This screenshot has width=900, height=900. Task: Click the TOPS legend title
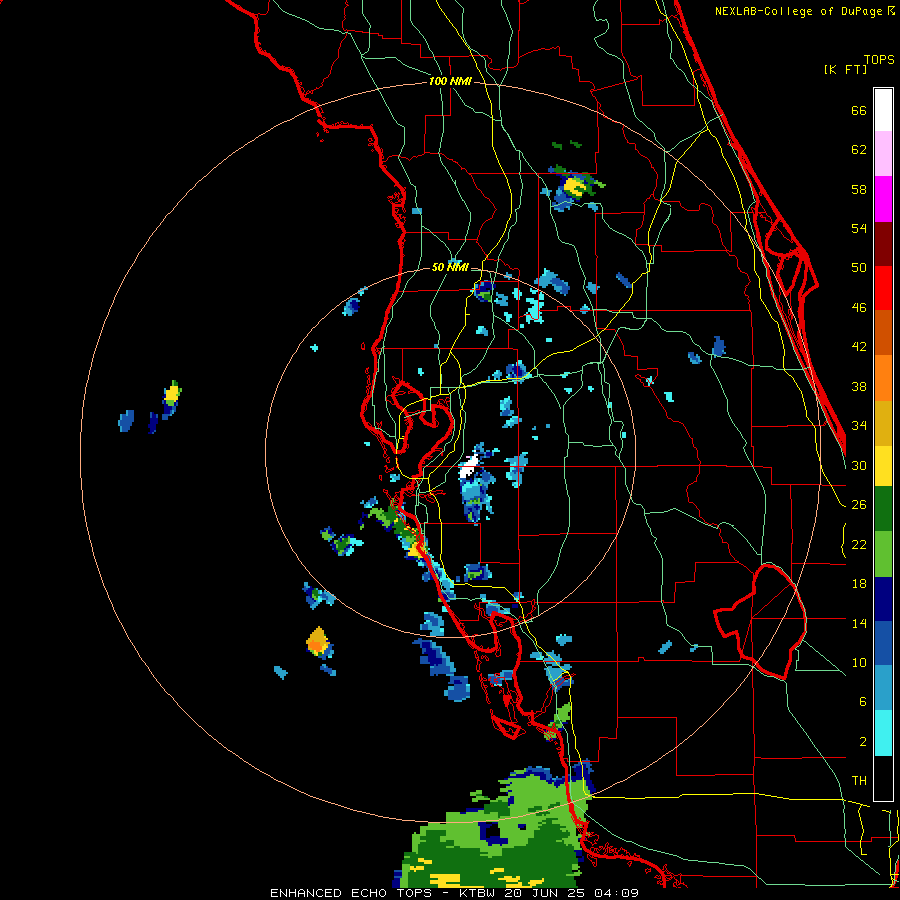879,59
